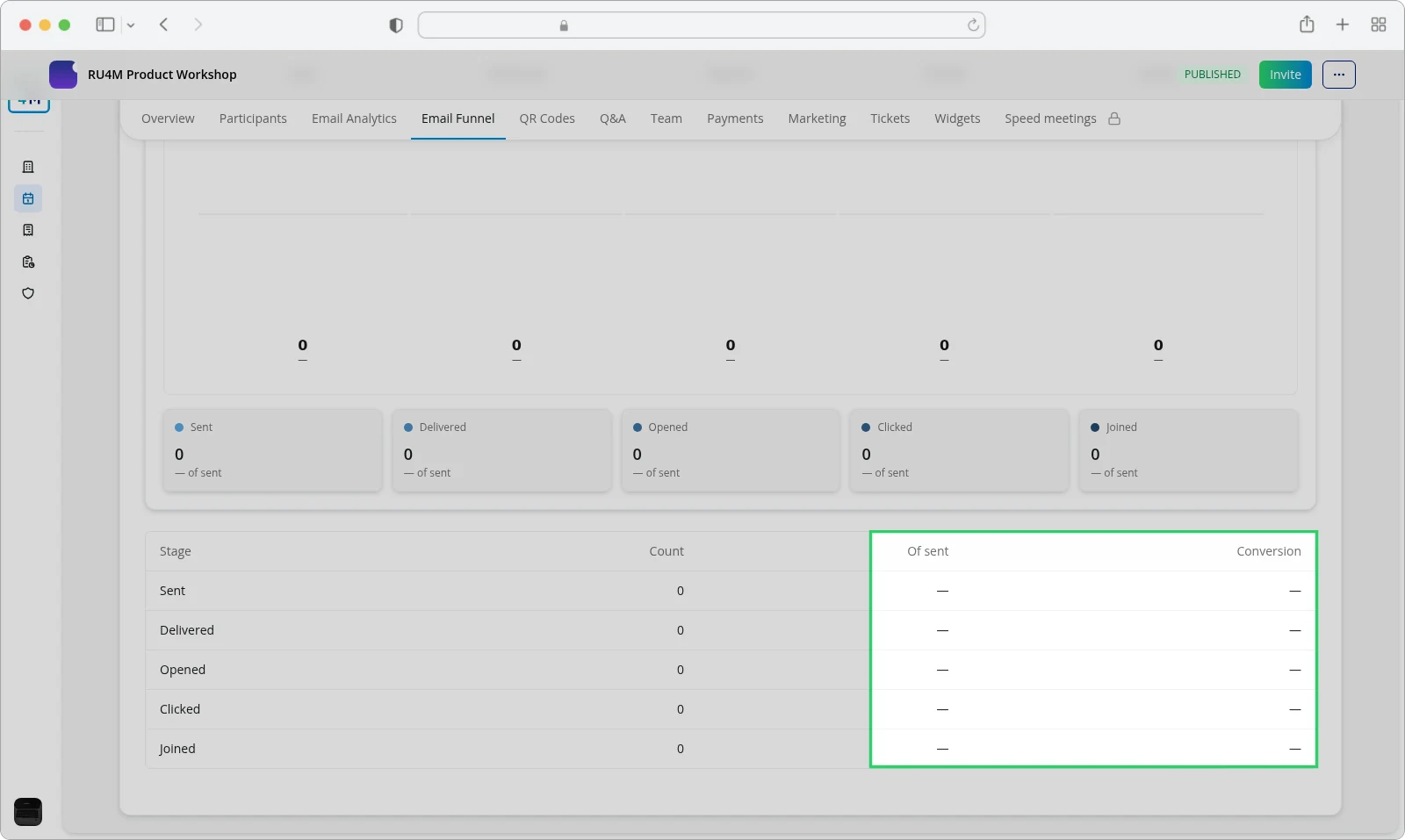Reload the page with the refresh icon
The image size is (1405, 840).
coord(973,25)
